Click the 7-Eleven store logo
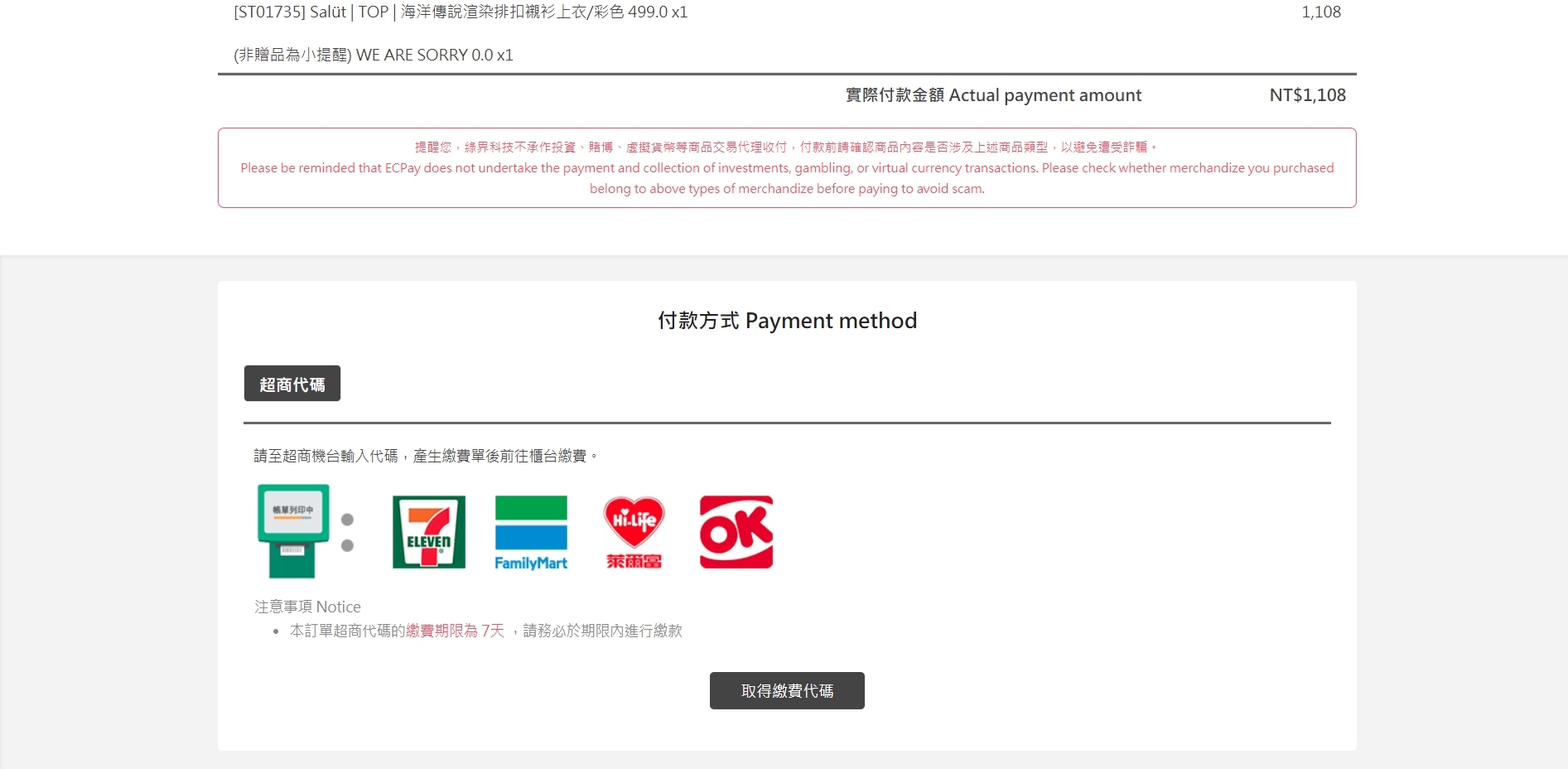This screenshot has height=769, width=1568. pos(429,532)
